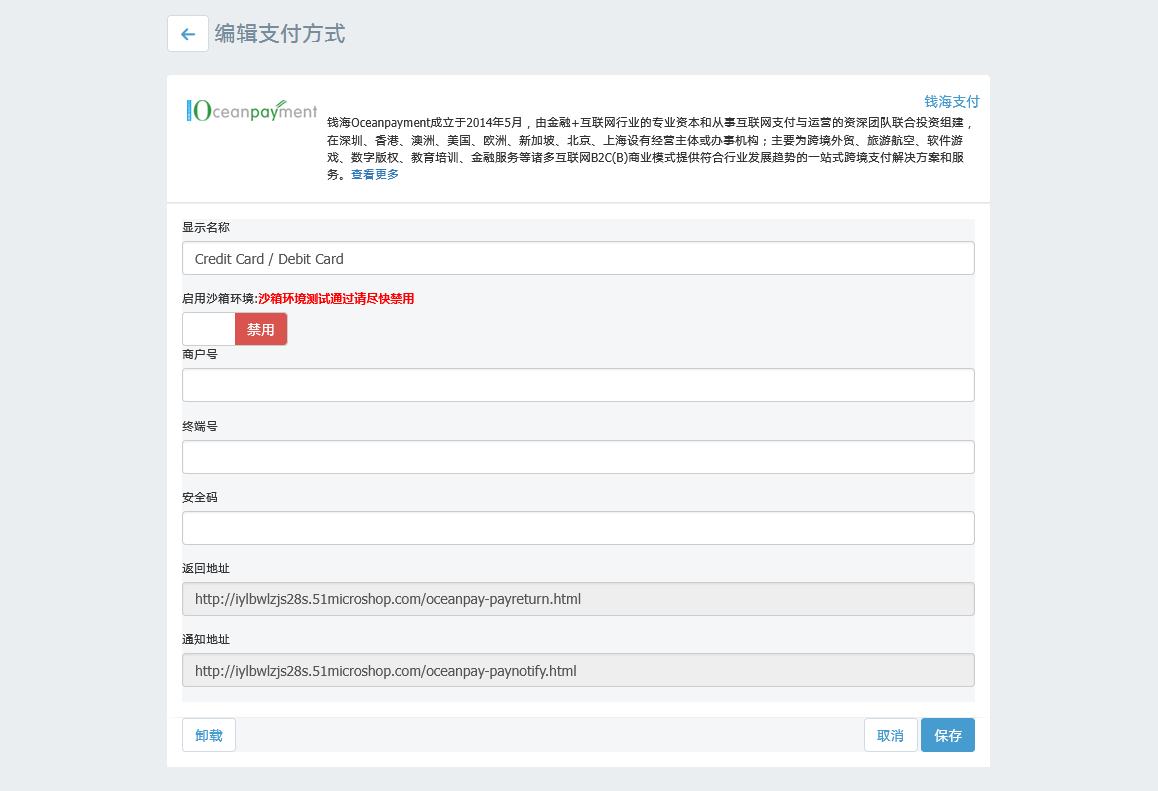
Task: Click the 终端号 field label
Action: pyautogui.click(x=200, y=426)
